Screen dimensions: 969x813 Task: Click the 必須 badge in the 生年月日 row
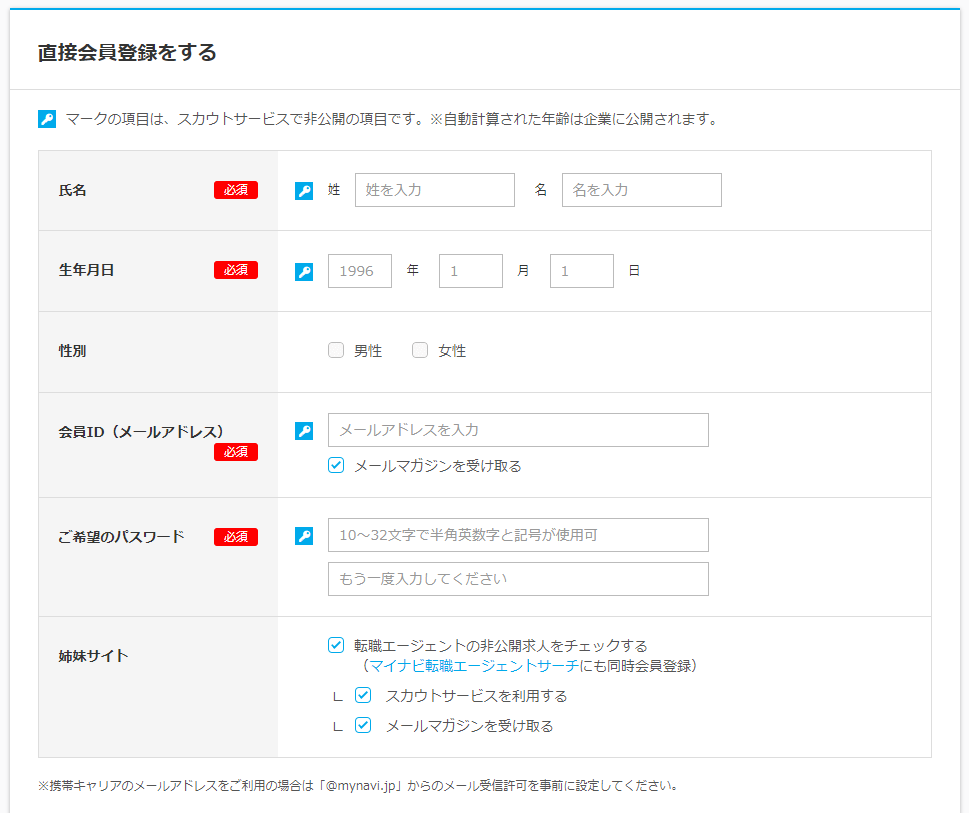[x=236, y=270]
